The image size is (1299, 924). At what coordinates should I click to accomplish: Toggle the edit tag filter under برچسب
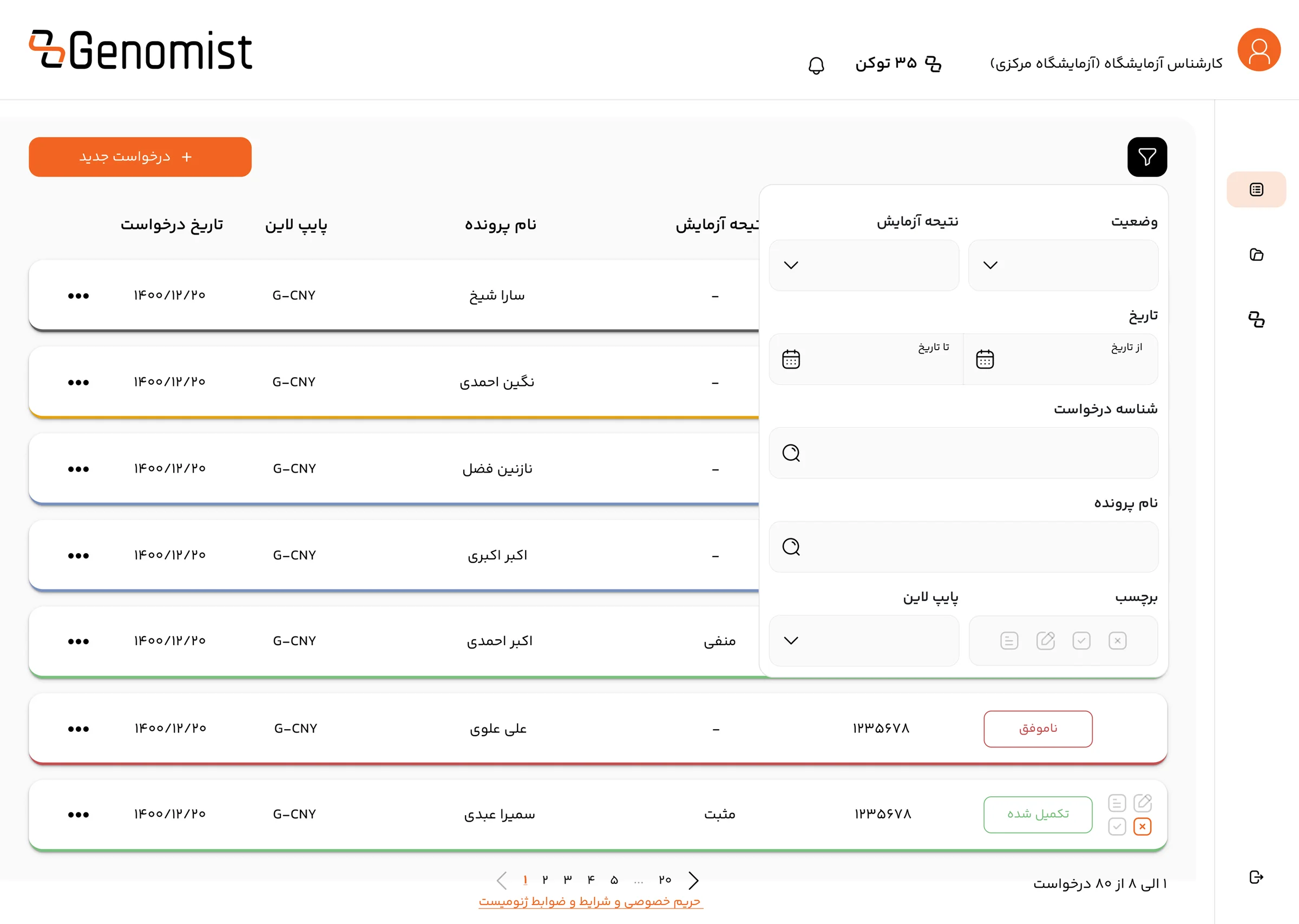pos(1045,641)
